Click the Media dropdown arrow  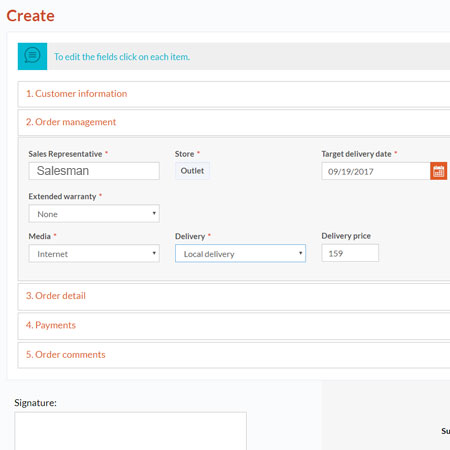click(154, 253)
